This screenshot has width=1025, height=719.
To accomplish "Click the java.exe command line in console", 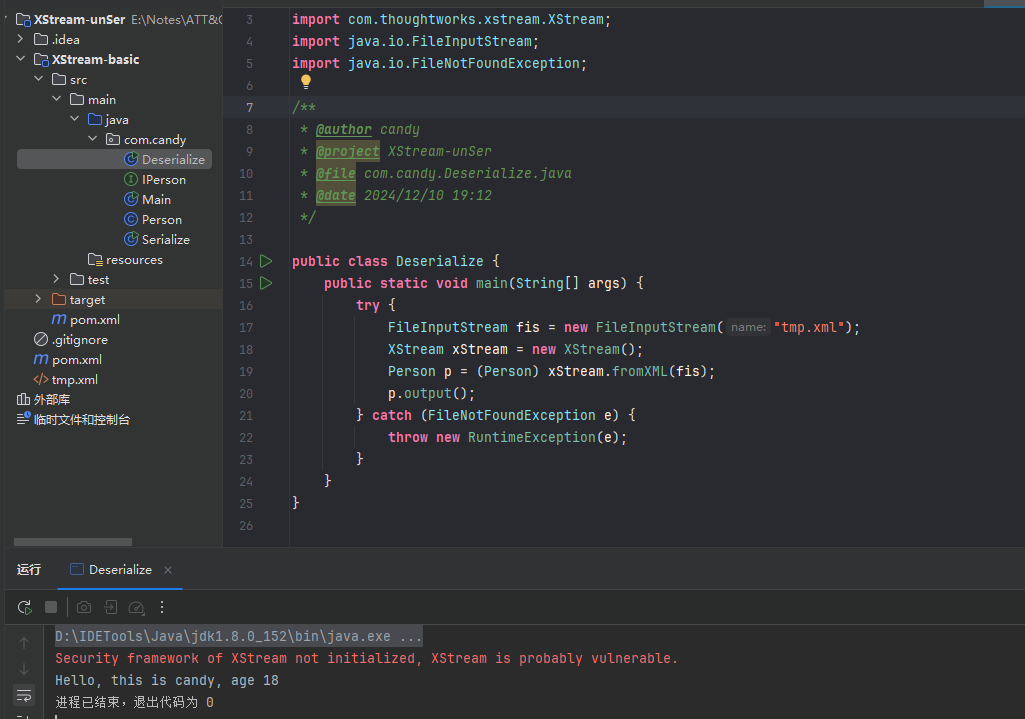I will coord(238,636).
